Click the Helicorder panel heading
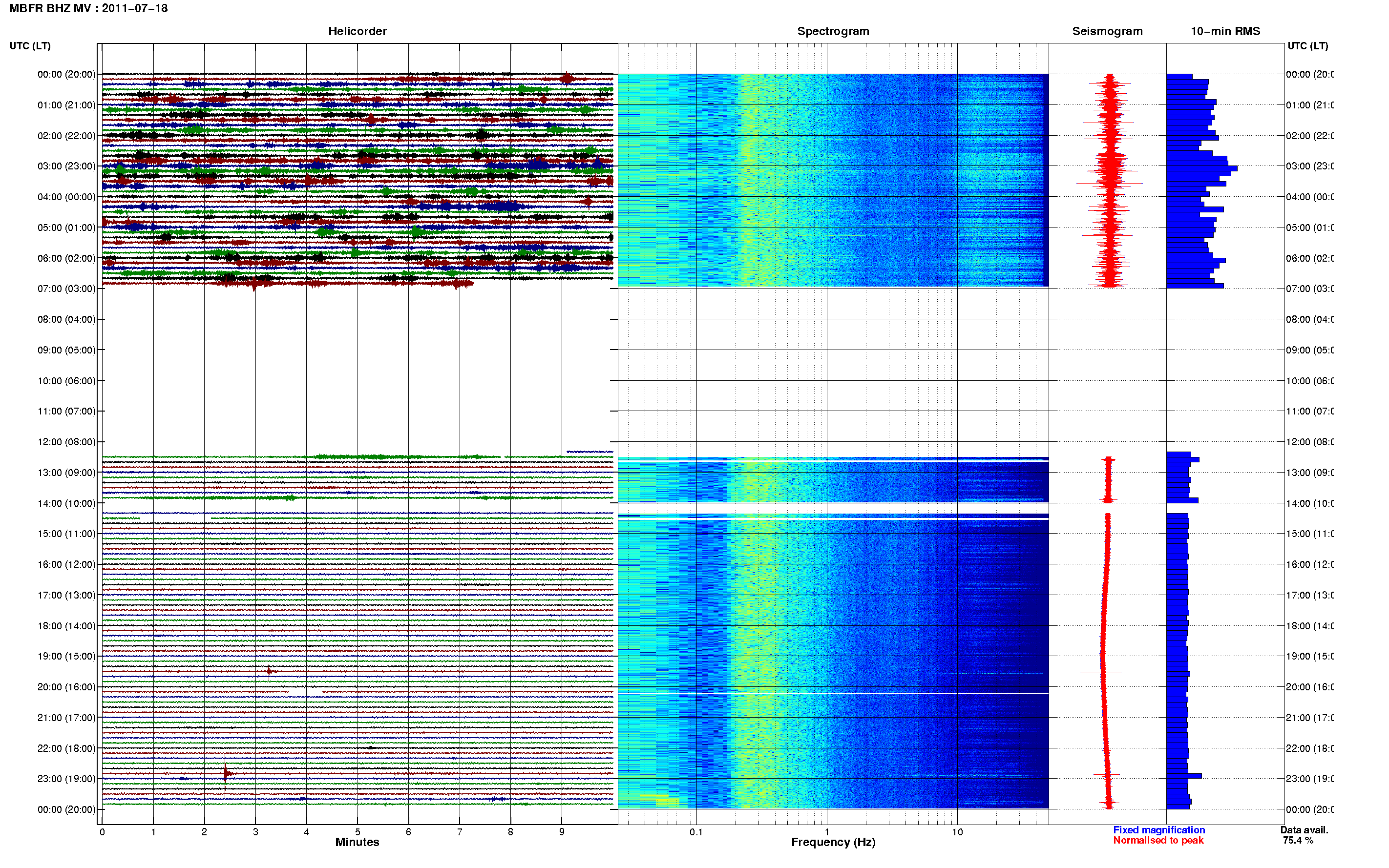The image size is (1389, 868). [x=357, y=32]
